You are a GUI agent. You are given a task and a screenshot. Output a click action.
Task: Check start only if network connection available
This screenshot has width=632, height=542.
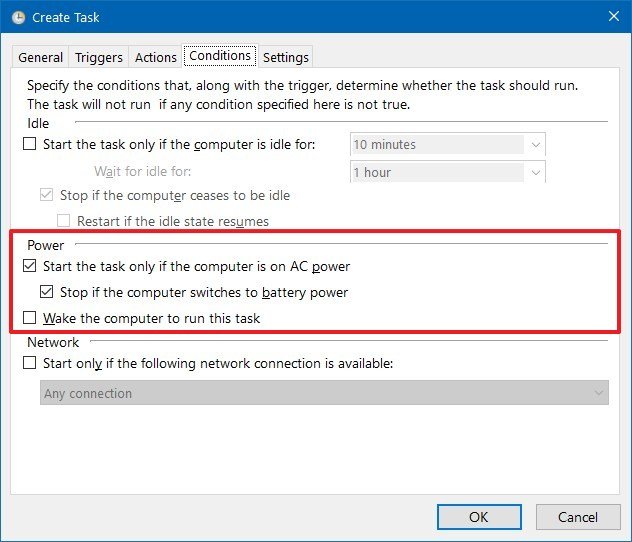(29, 363)
